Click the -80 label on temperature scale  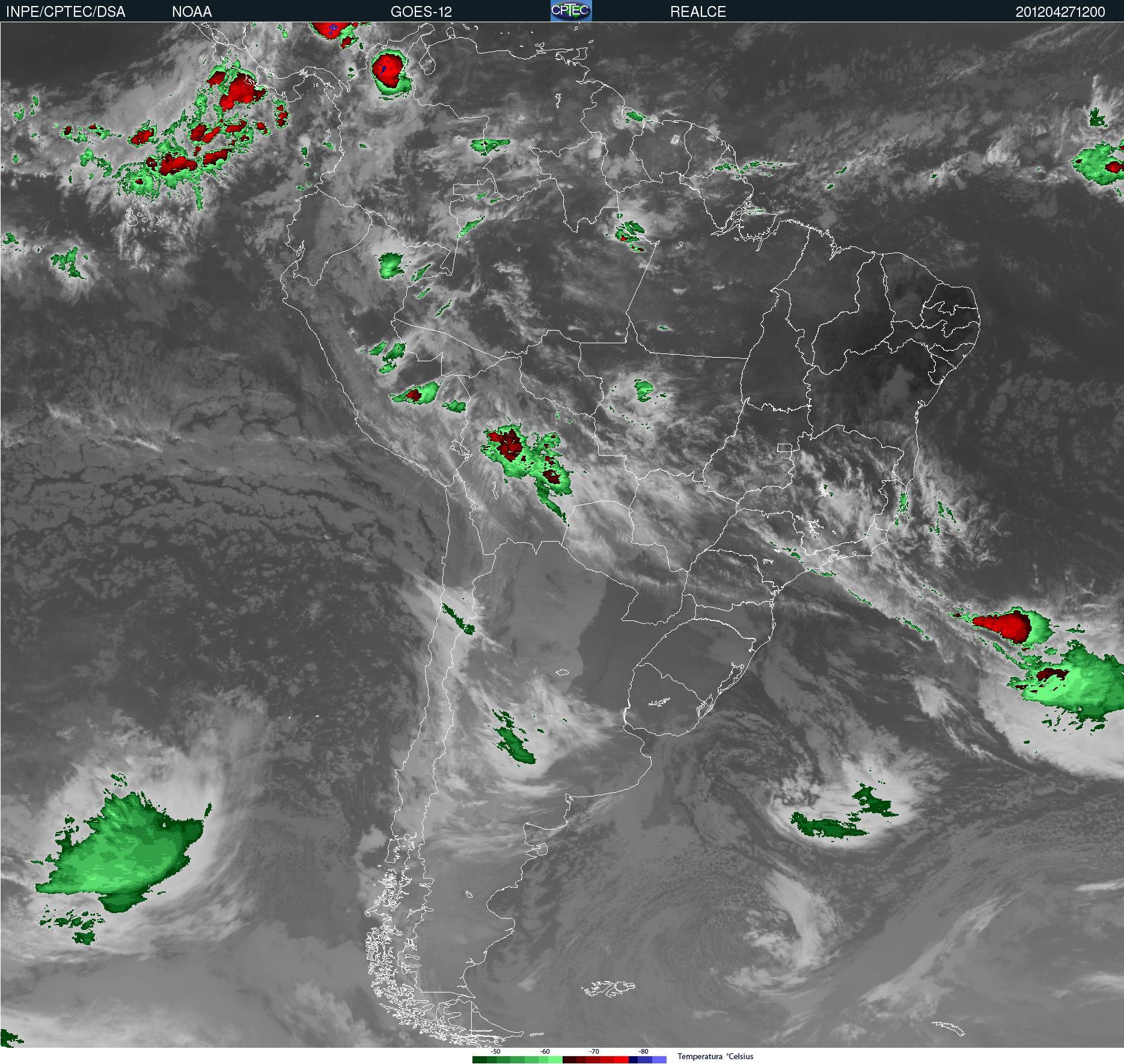[x=643, y=1051]
